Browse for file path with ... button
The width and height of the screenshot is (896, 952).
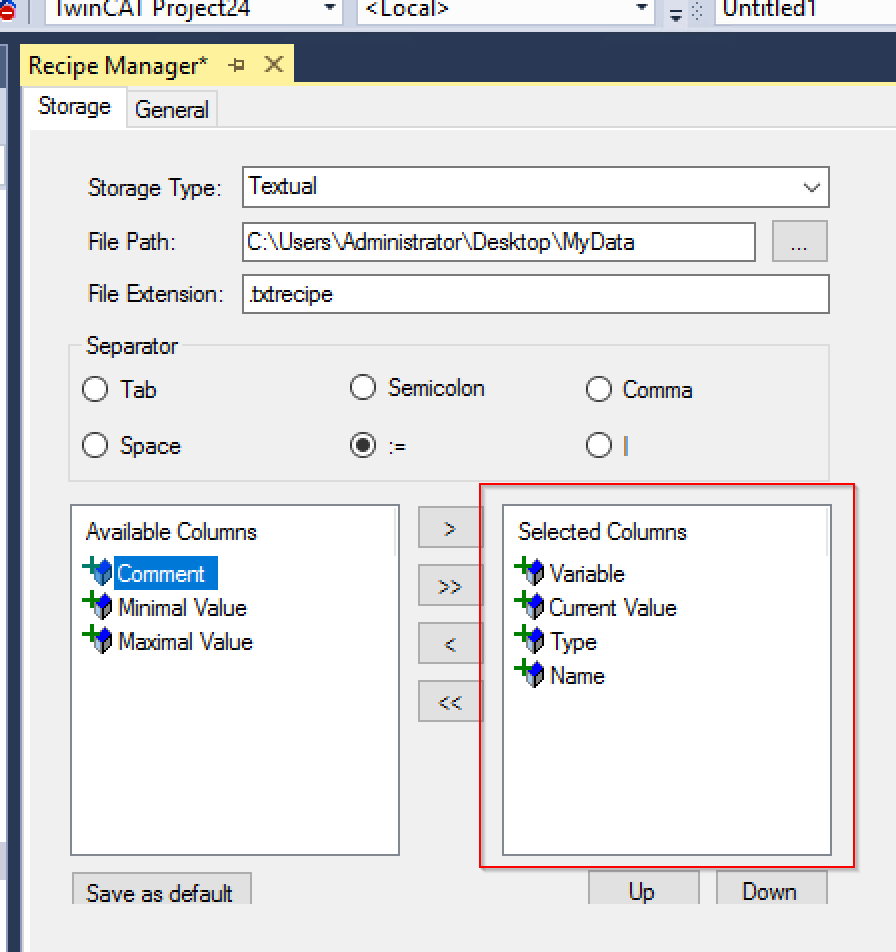click(x=799, y=242)
